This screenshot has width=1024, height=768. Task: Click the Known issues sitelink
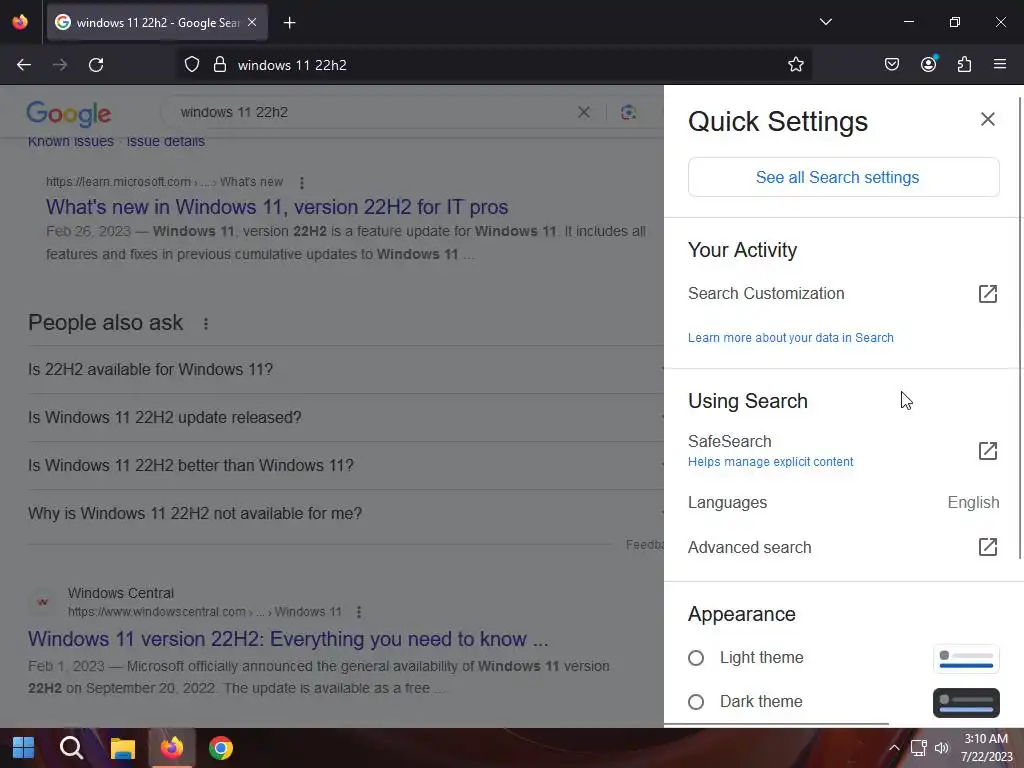point(71,141)
